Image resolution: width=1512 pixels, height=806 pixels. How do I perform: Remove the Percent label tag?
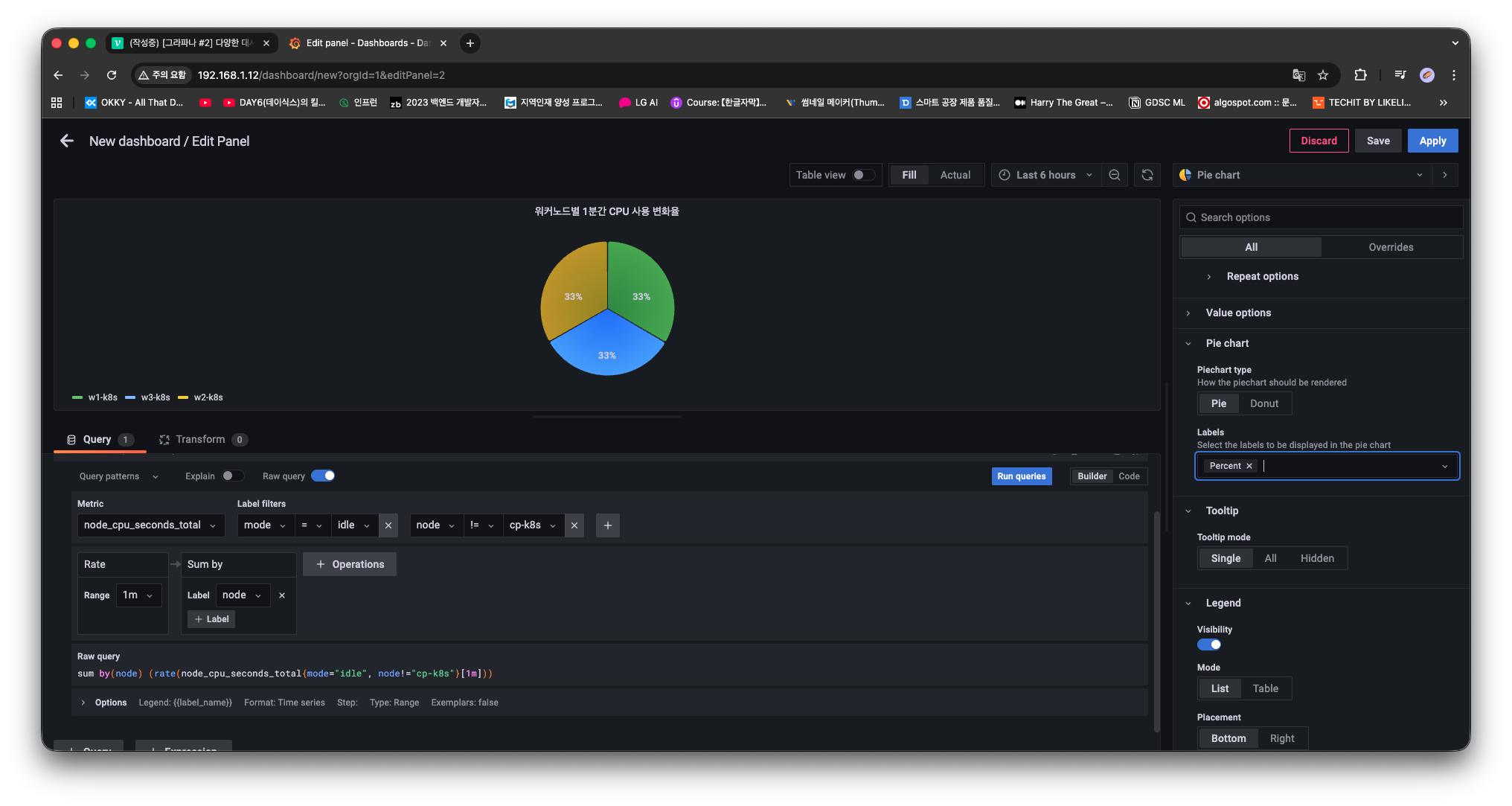[1249, 466]
